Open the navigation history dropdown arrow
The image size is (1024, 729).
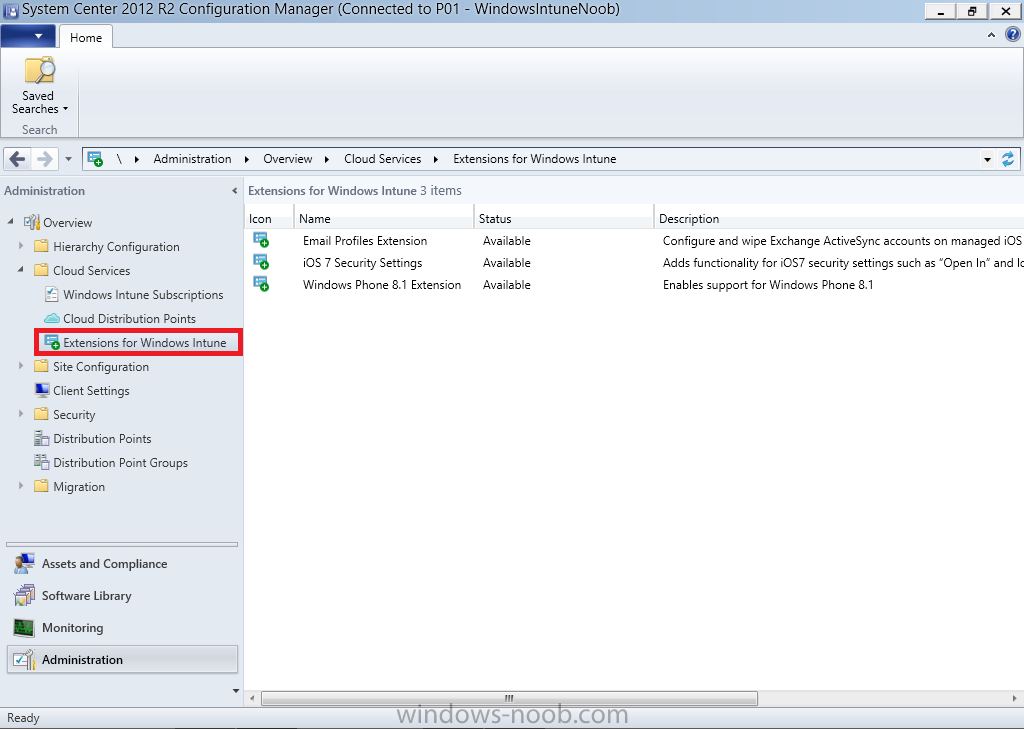pyautogui.click(x=69, y=159)
